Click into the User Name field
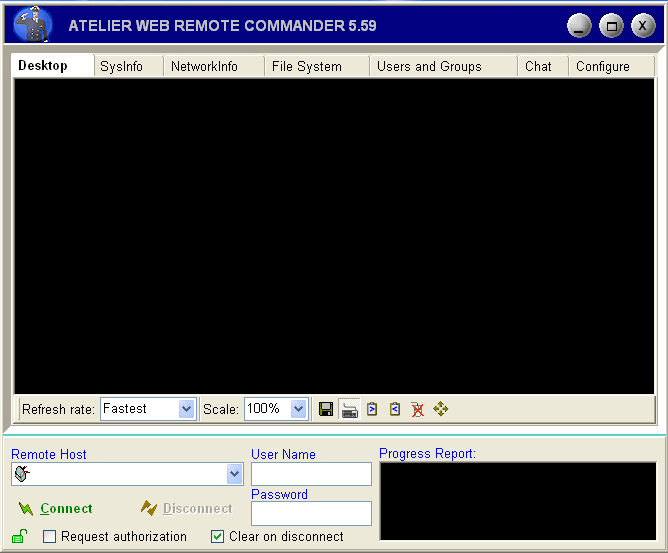The image size is (668, 553). click(311, 474)
